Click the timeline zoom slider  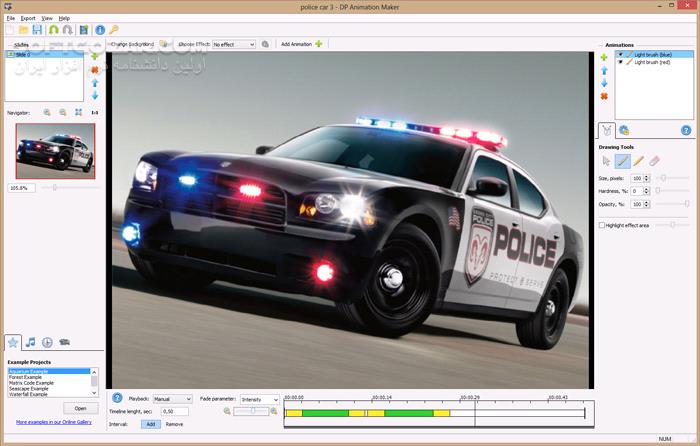(x=251, y=411)
